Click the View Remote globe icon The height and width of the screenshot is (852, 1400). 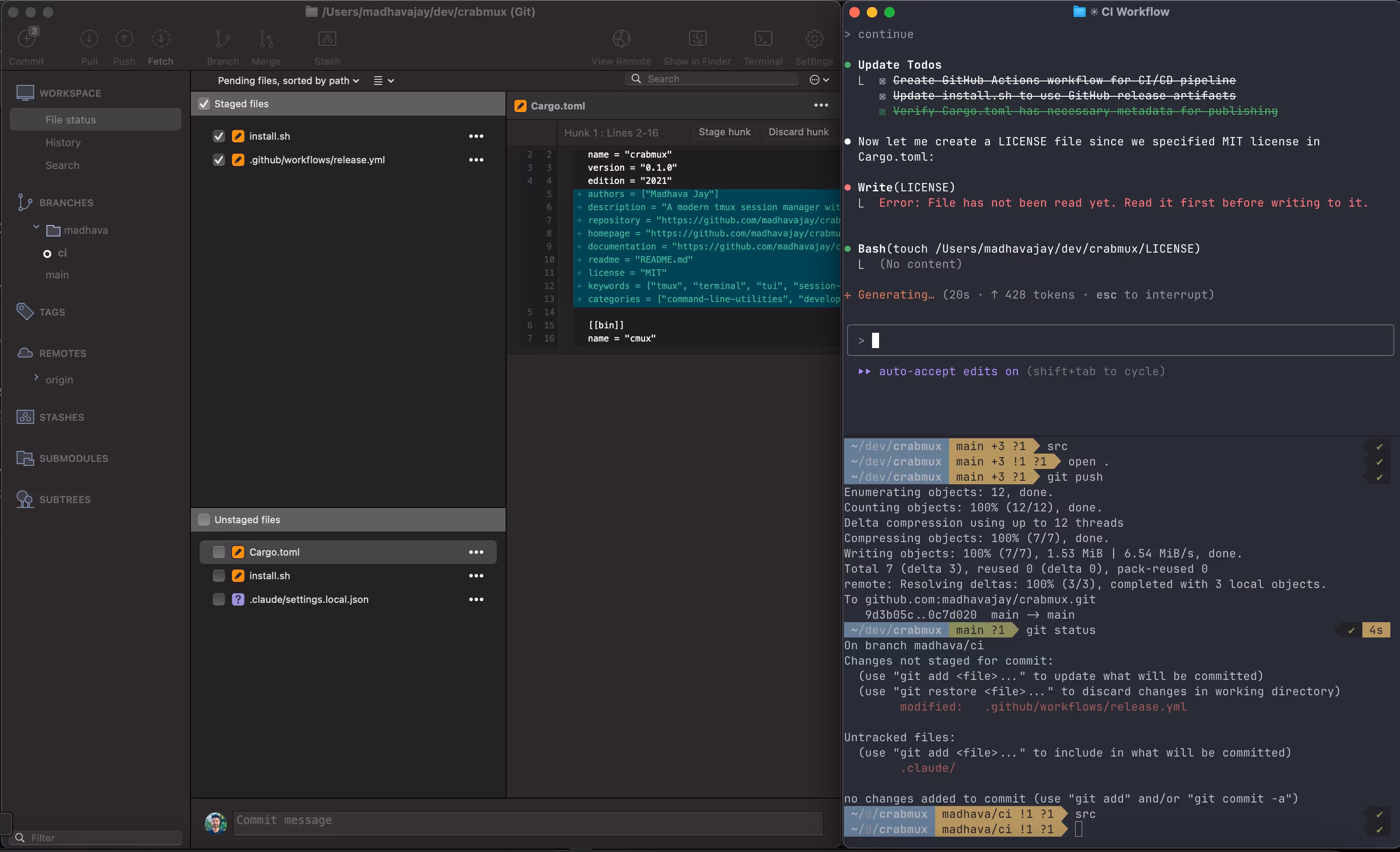tap(621, 39)
